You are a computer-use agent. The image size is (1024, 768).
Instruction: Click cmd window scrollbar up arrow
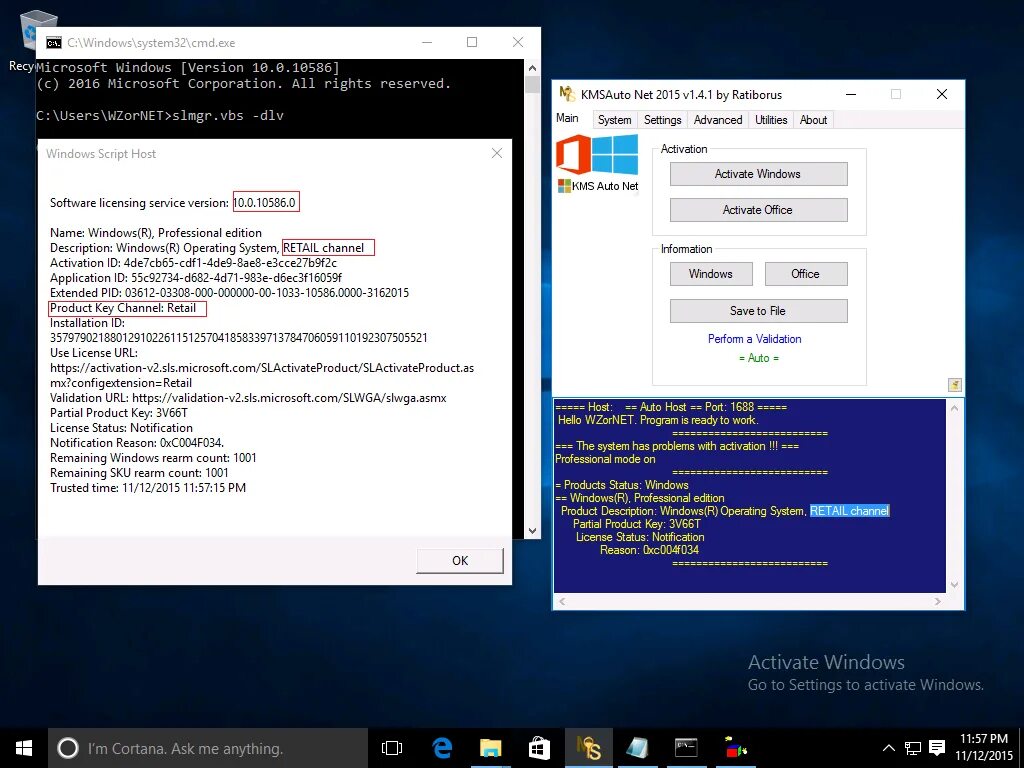tap(532, 68)
